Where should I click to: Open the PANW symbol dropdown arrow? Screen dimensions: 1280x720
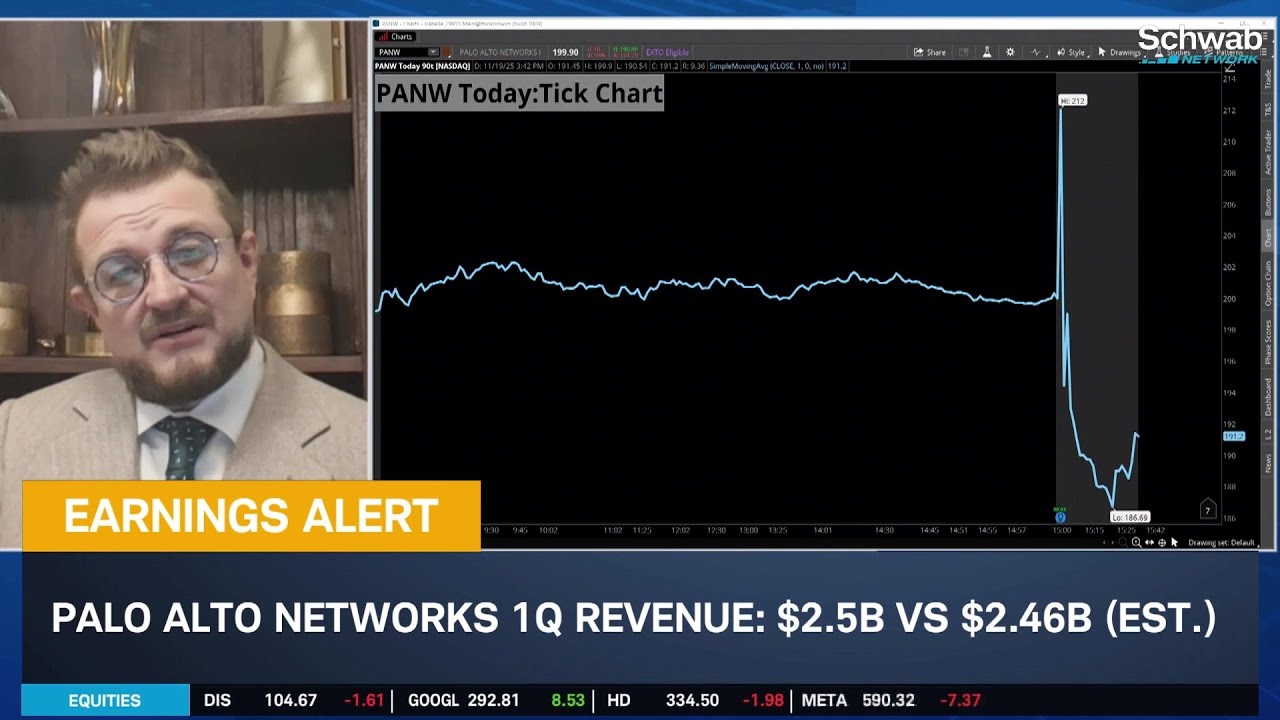[433, 52]
